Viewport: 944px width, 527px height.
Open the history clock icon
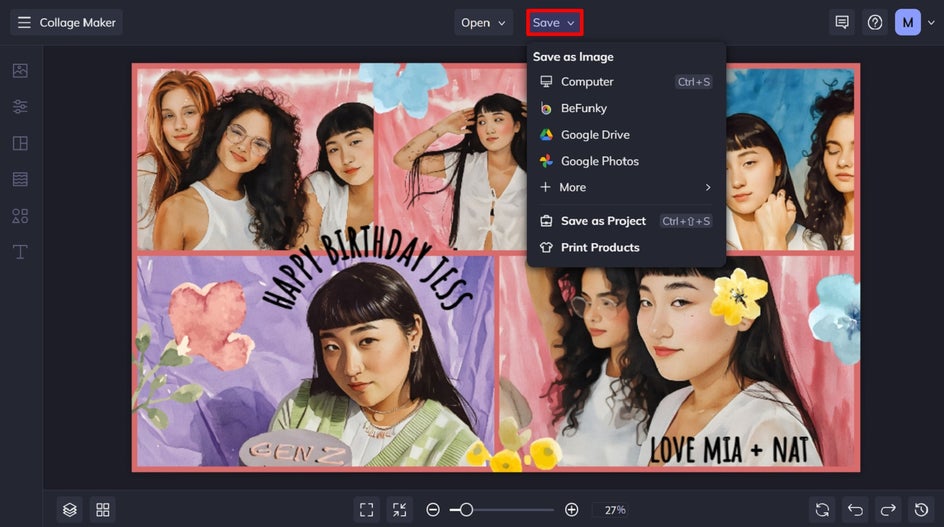pos(921,510)
